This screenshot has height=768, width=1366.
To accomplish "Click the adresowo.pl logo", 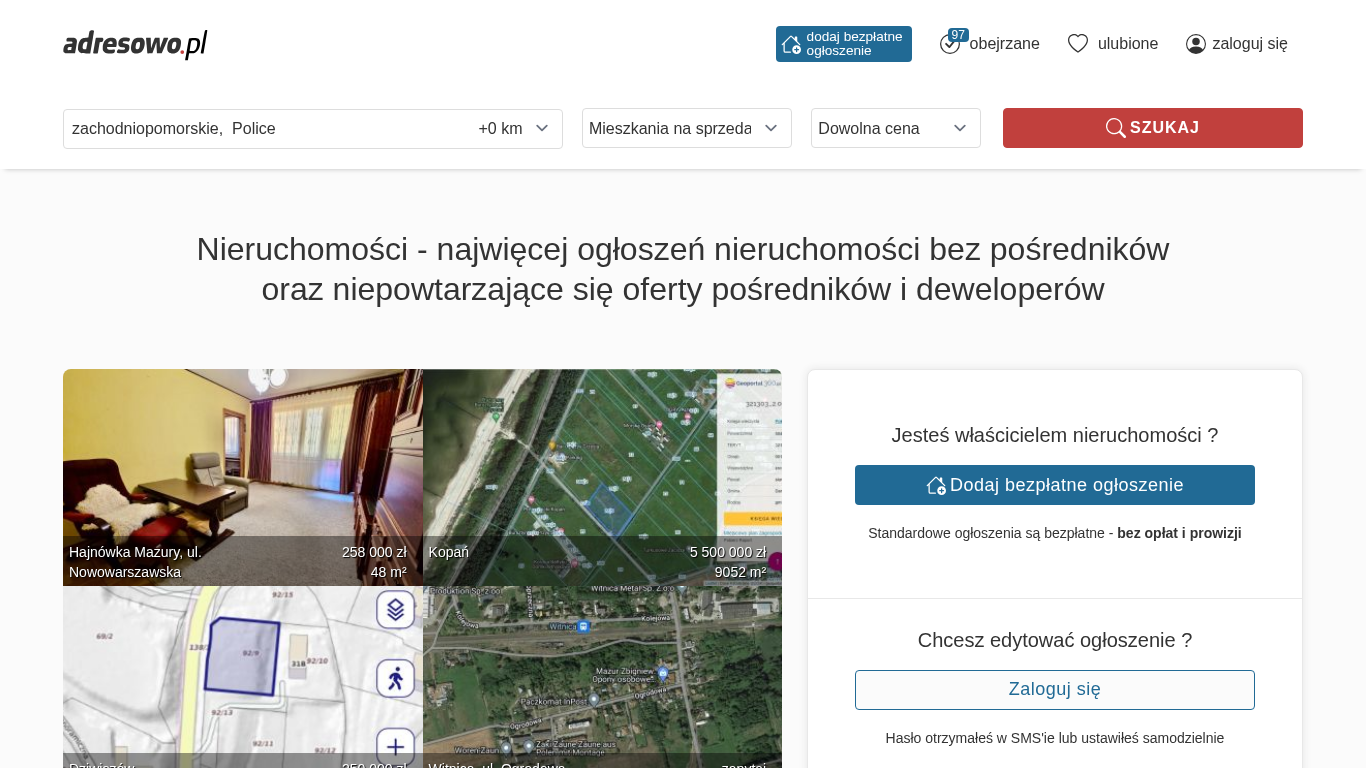I will (x=135, y=44).
